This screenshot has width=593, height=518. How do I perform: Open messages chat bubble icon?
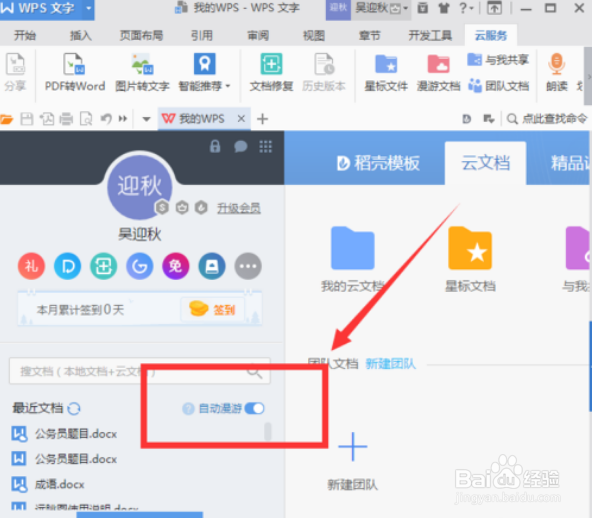[241, 146]
